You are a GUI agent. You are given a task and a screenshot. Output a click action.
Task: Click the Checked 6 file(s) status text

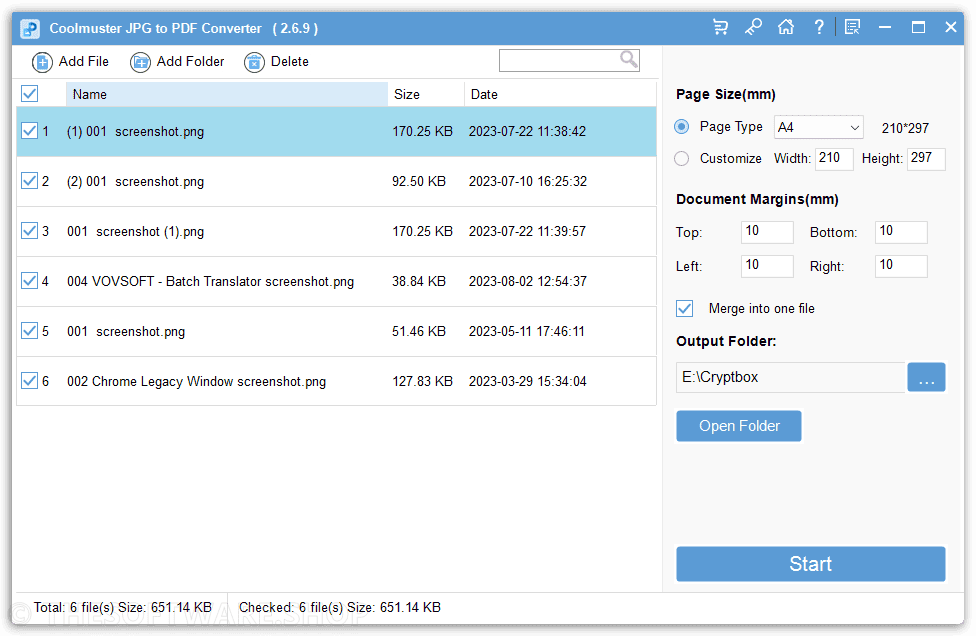click(x=340, y=607)
